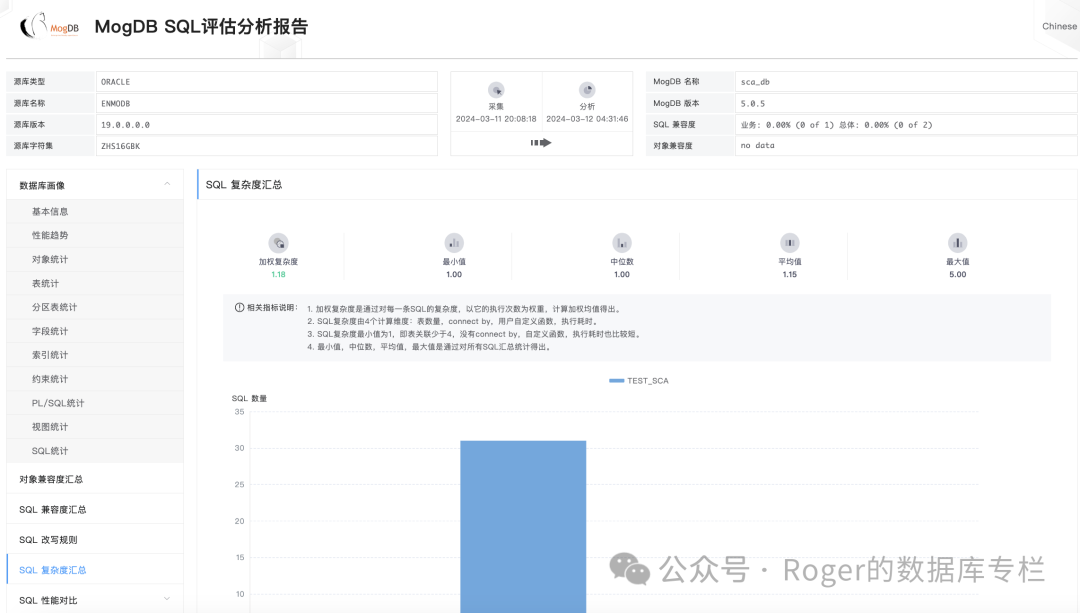
Task: Open 表统计 in sidebar
Action: (x=95, y=283)
